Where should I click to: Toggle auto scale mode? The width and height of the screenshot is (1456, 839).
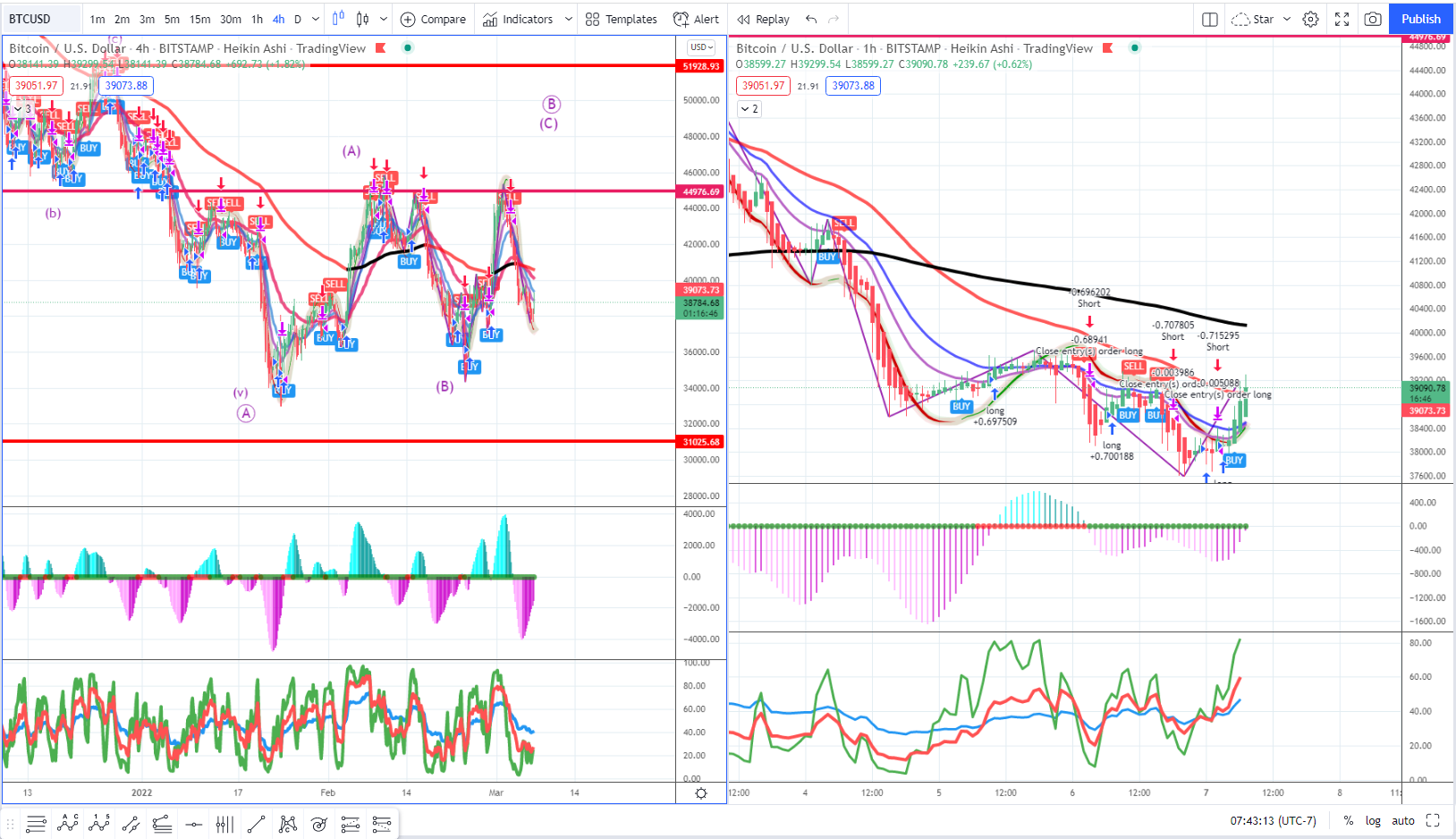pyautogui.click(x=1403, y=820)
